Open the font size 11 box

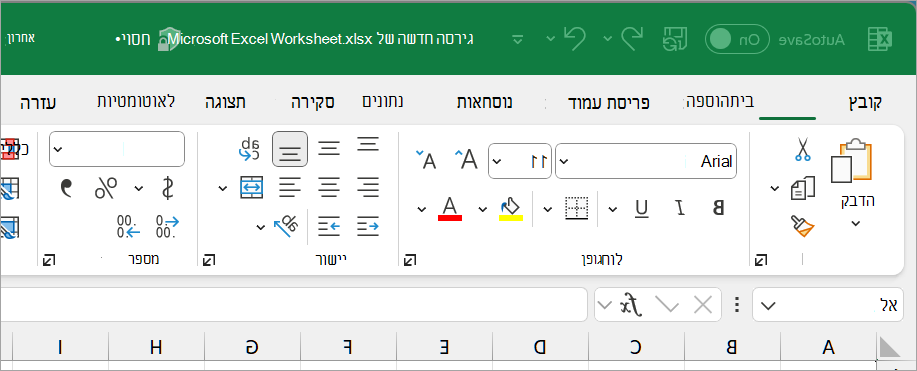519,161
